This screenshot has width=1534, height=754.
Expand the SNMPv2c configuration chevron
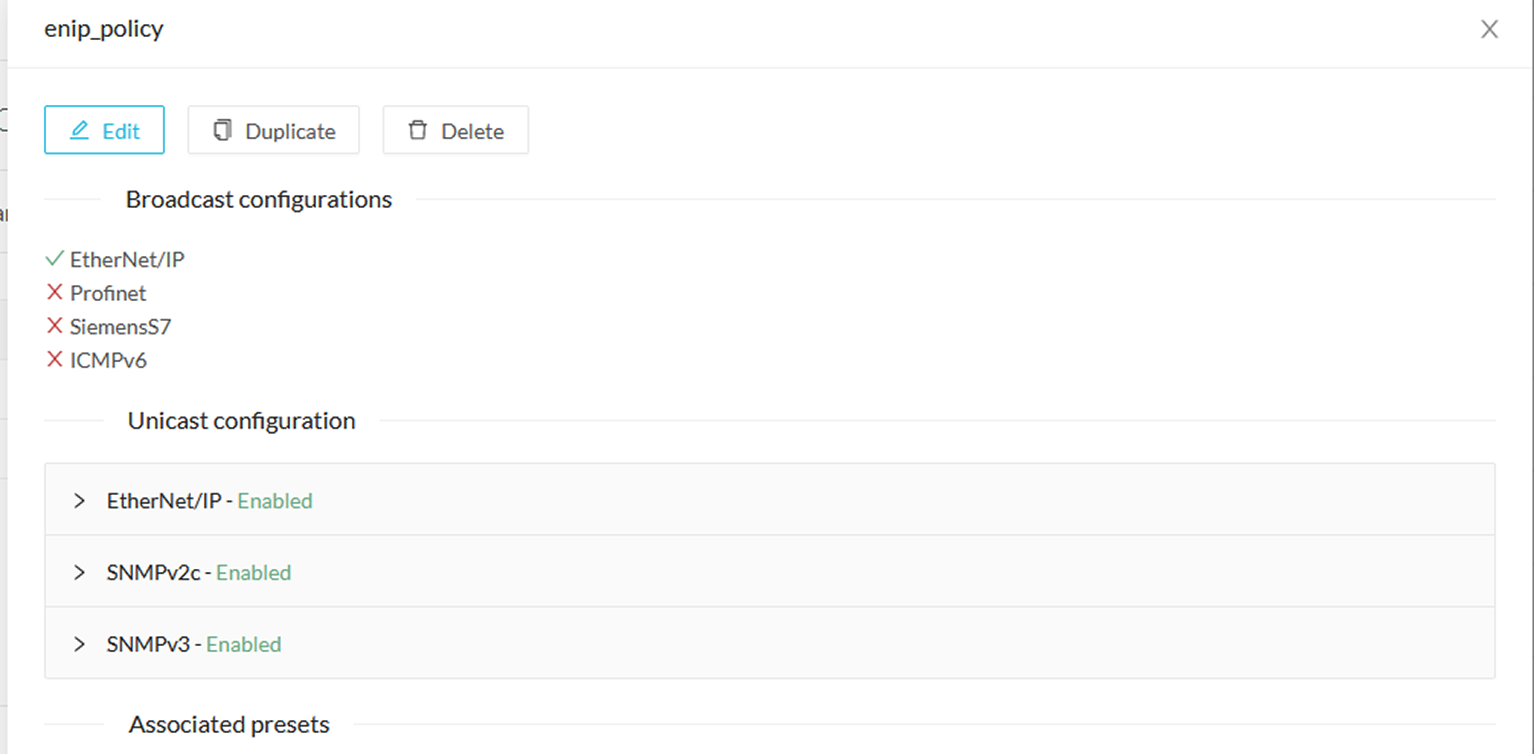(80, 572)
